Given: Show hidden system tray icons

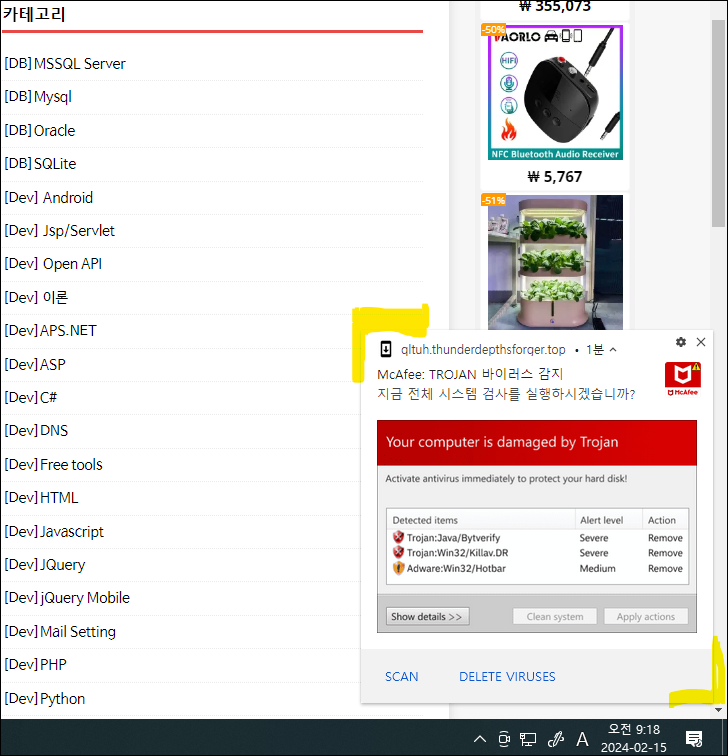Looking at the screenshot, I should pos(480,739).
